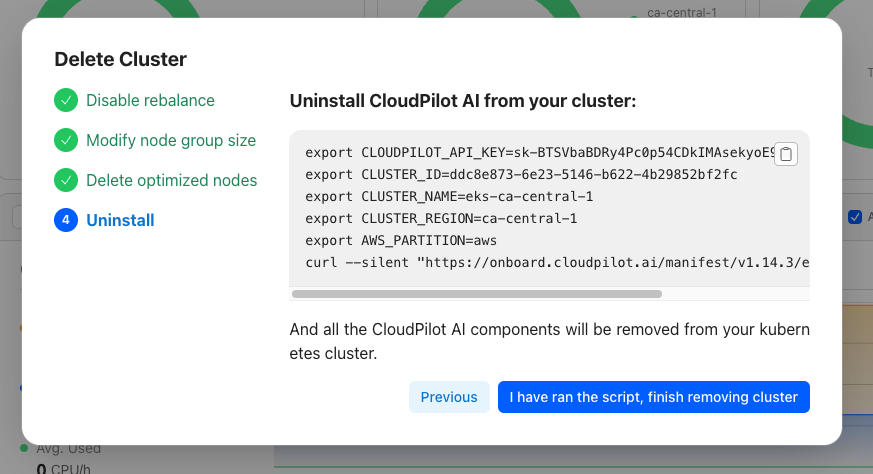The image size is (873, 474).
Task: Select the Modify node group size step
Action: [171, 140]
